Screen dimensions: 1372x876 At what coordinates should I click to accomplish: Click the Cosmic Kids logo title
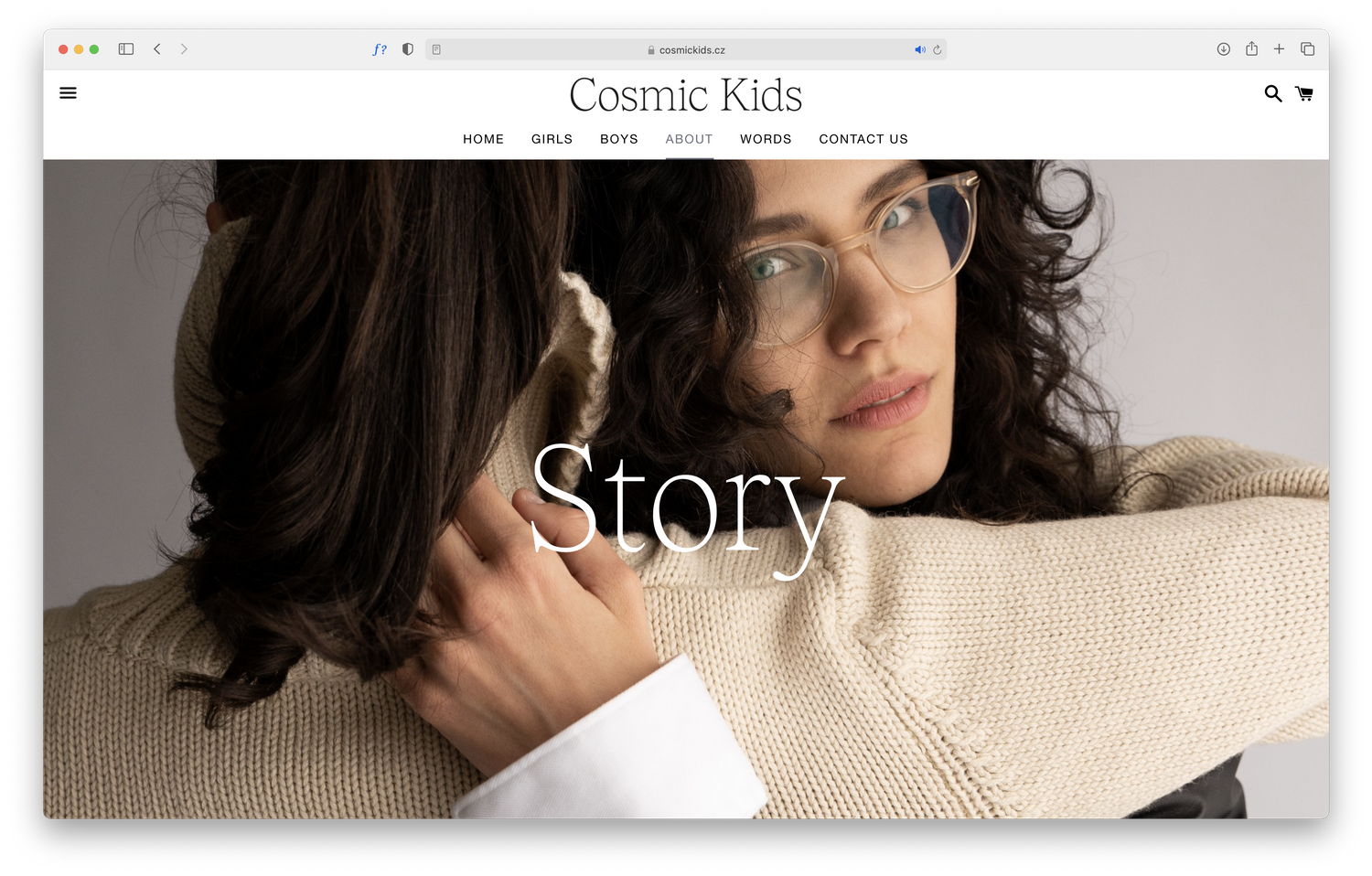coord(685,95)
